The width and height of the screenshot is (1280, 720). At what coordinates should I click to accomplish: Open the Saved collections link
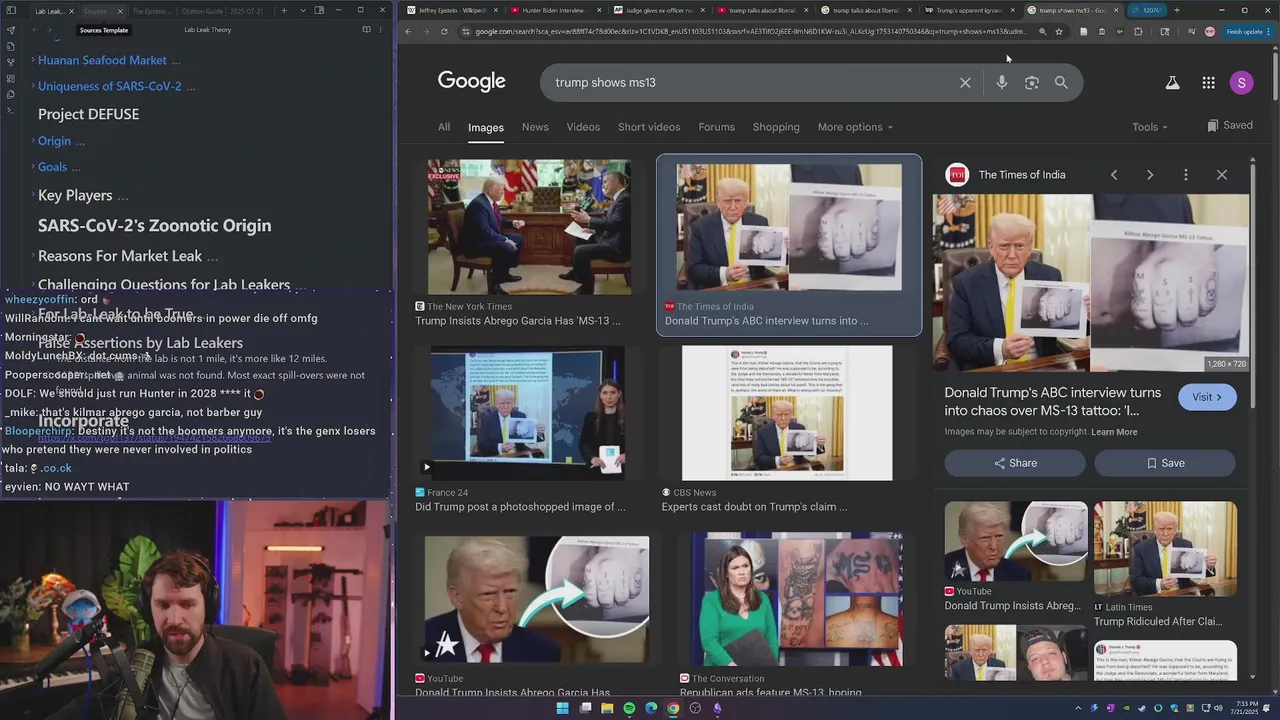pyautogui.click(x=1229, y=126)
